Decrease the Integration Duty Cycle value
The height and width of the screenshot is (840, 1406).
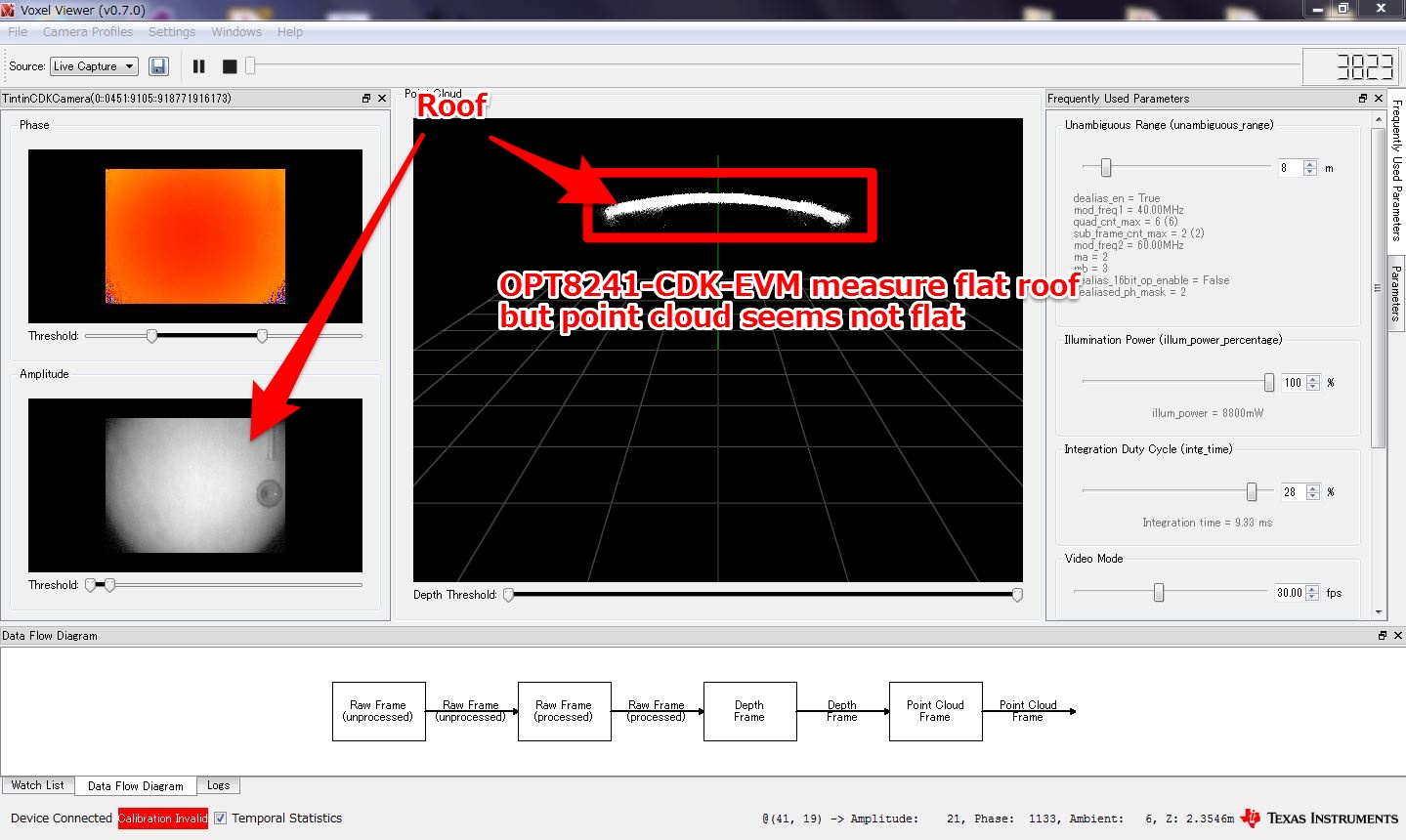(x=1313, y=496)
